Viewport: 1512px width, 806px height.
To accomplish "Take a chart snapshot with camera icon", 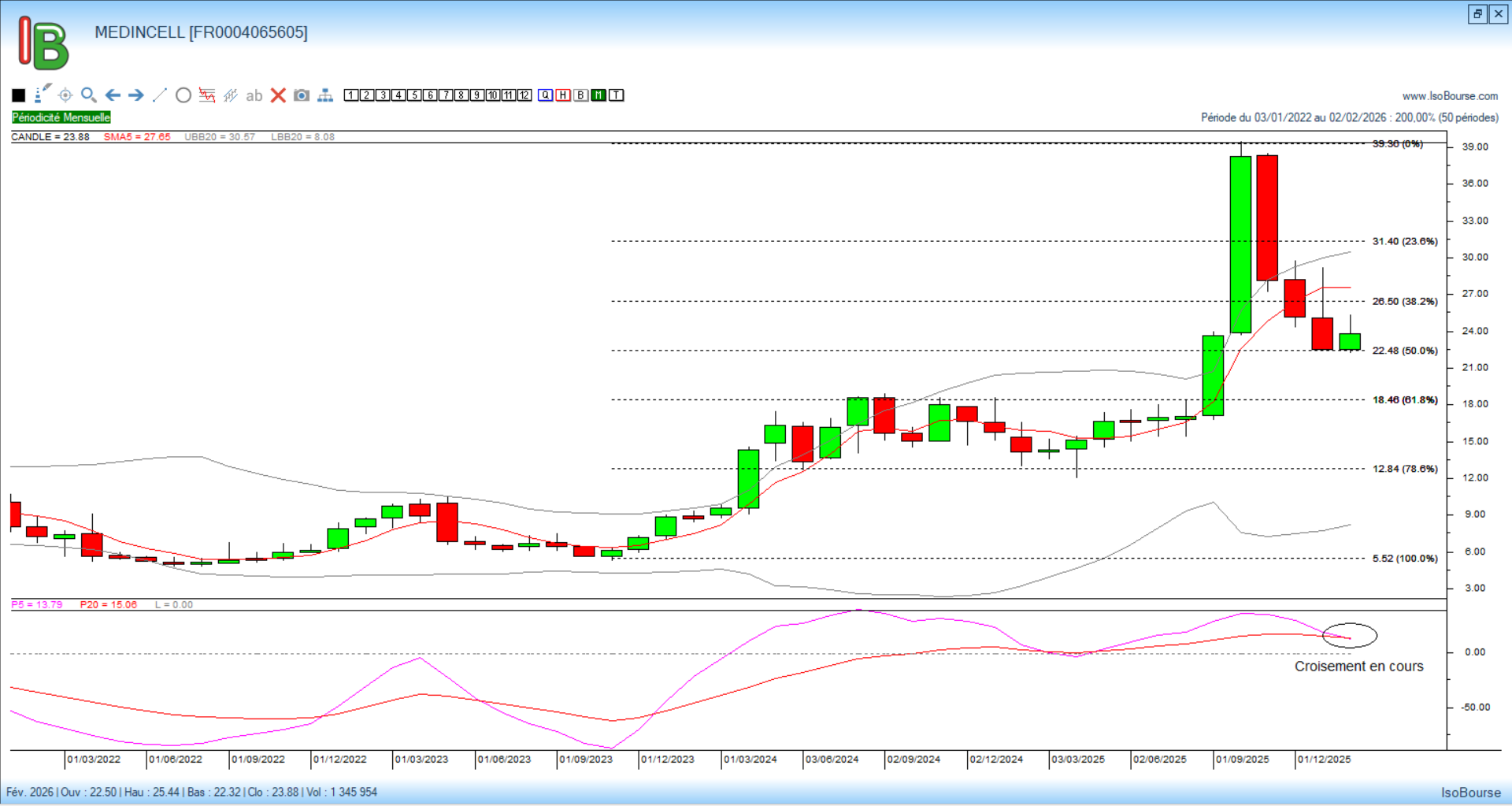I will 302,95.
